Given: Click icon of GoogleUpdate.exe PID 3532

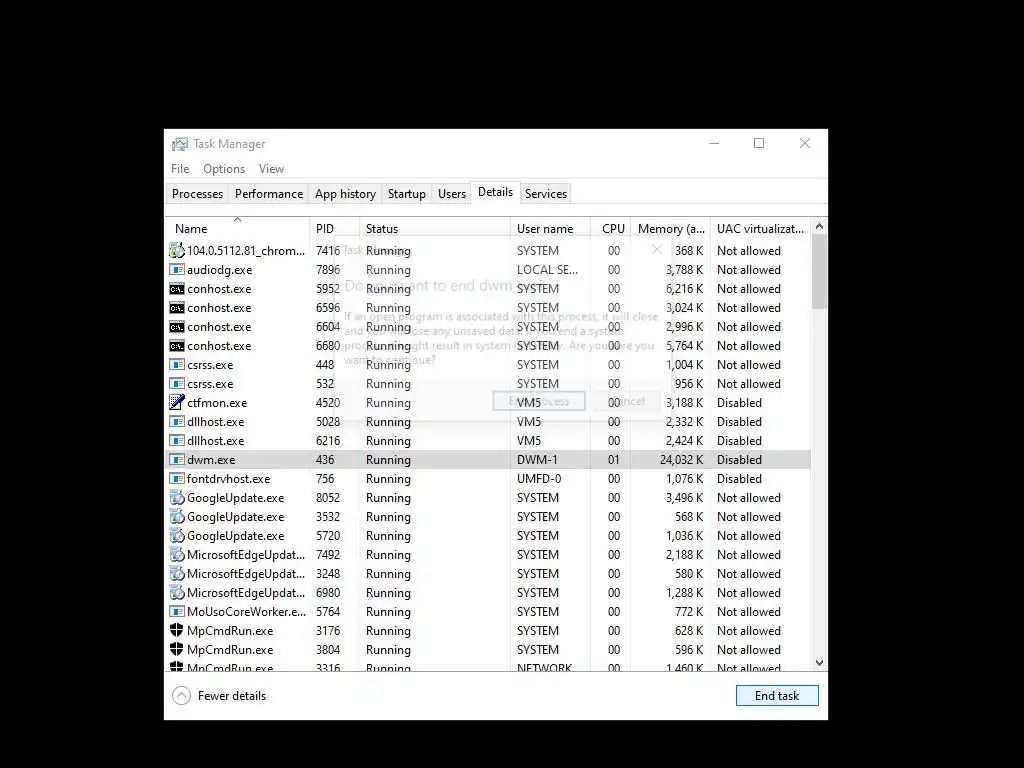Looking at the screenshot, I should tap(176, 517).
